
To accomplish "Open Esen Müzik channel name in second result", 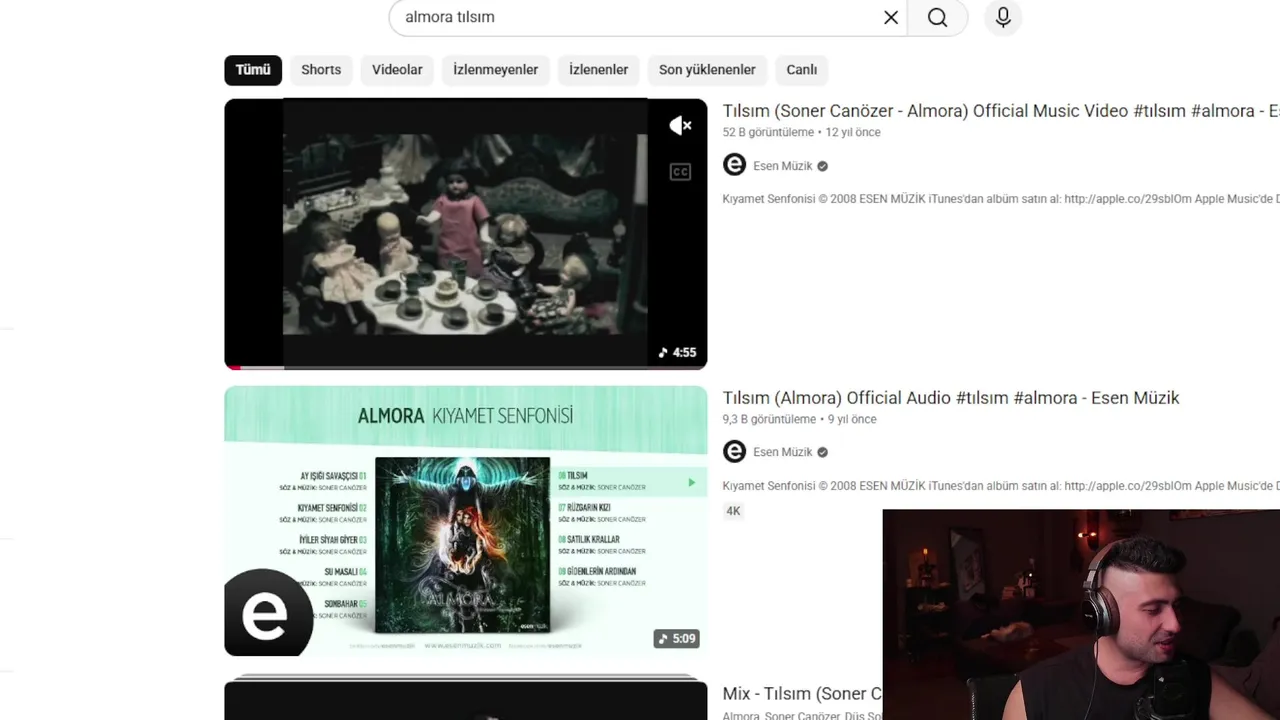I will 782,452.
